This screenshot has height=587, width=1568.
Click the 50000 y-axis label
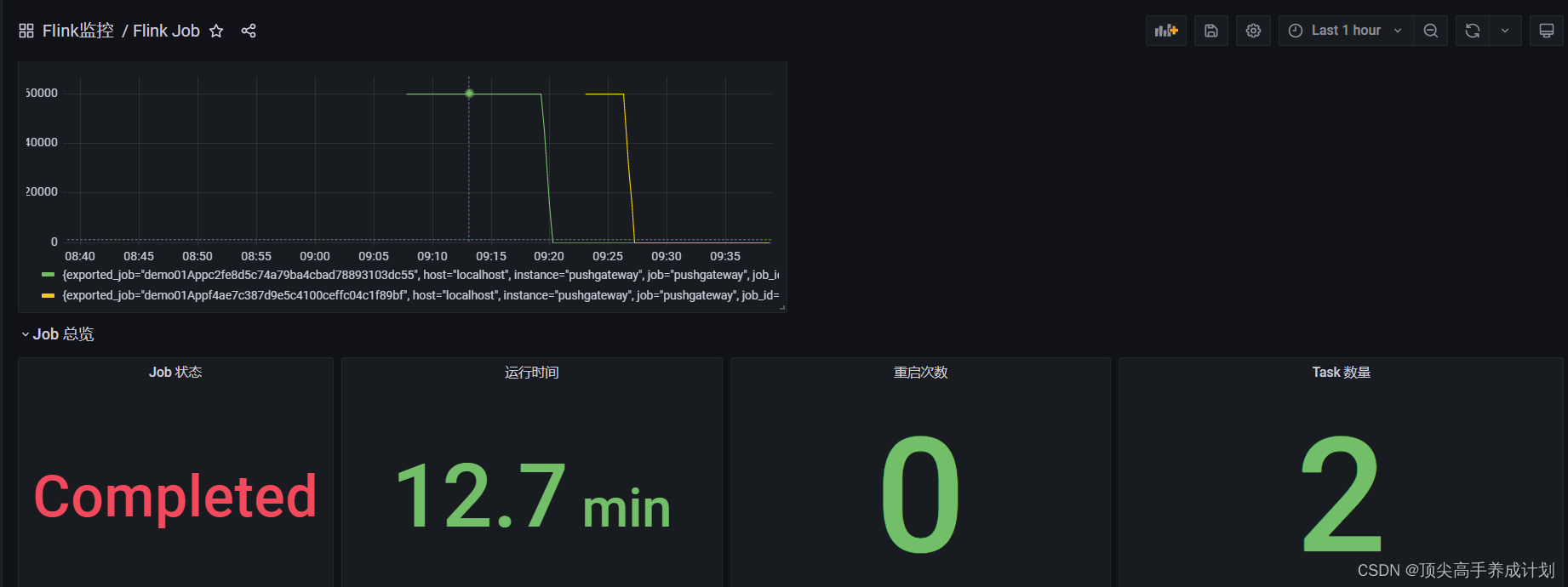pos(42,93)
